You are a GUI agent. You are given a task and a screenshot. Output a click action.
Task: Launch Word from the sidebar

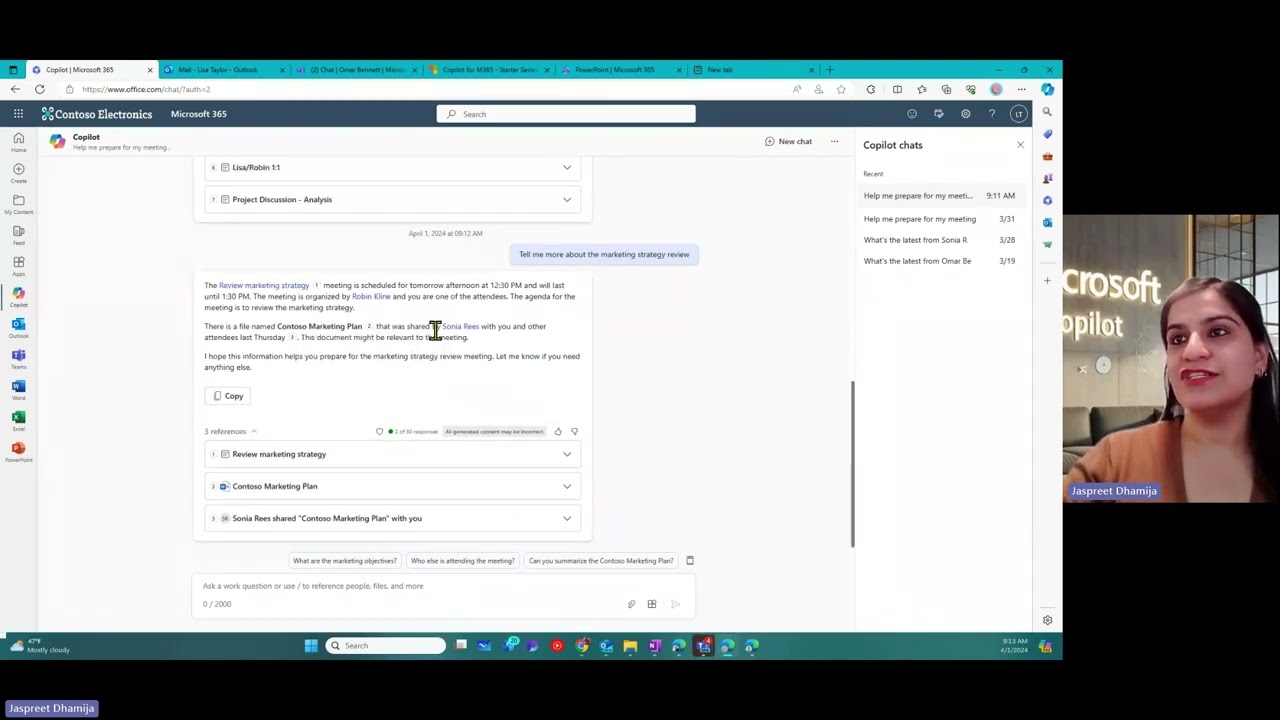(18, 390)
